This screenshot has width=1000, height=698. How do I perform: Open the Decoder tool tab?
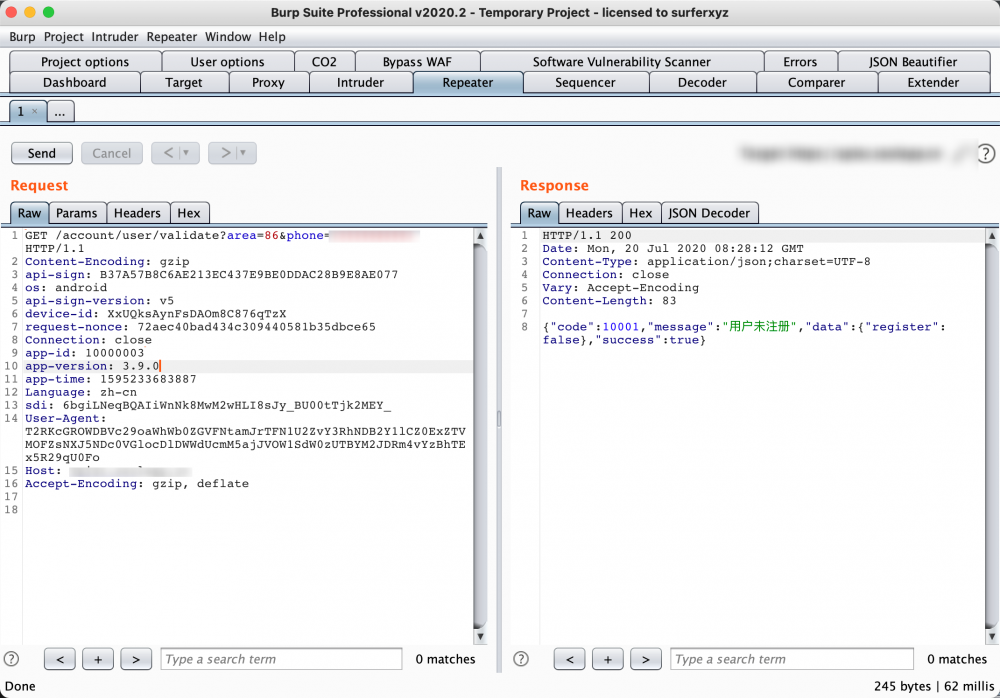coord(702,83)
